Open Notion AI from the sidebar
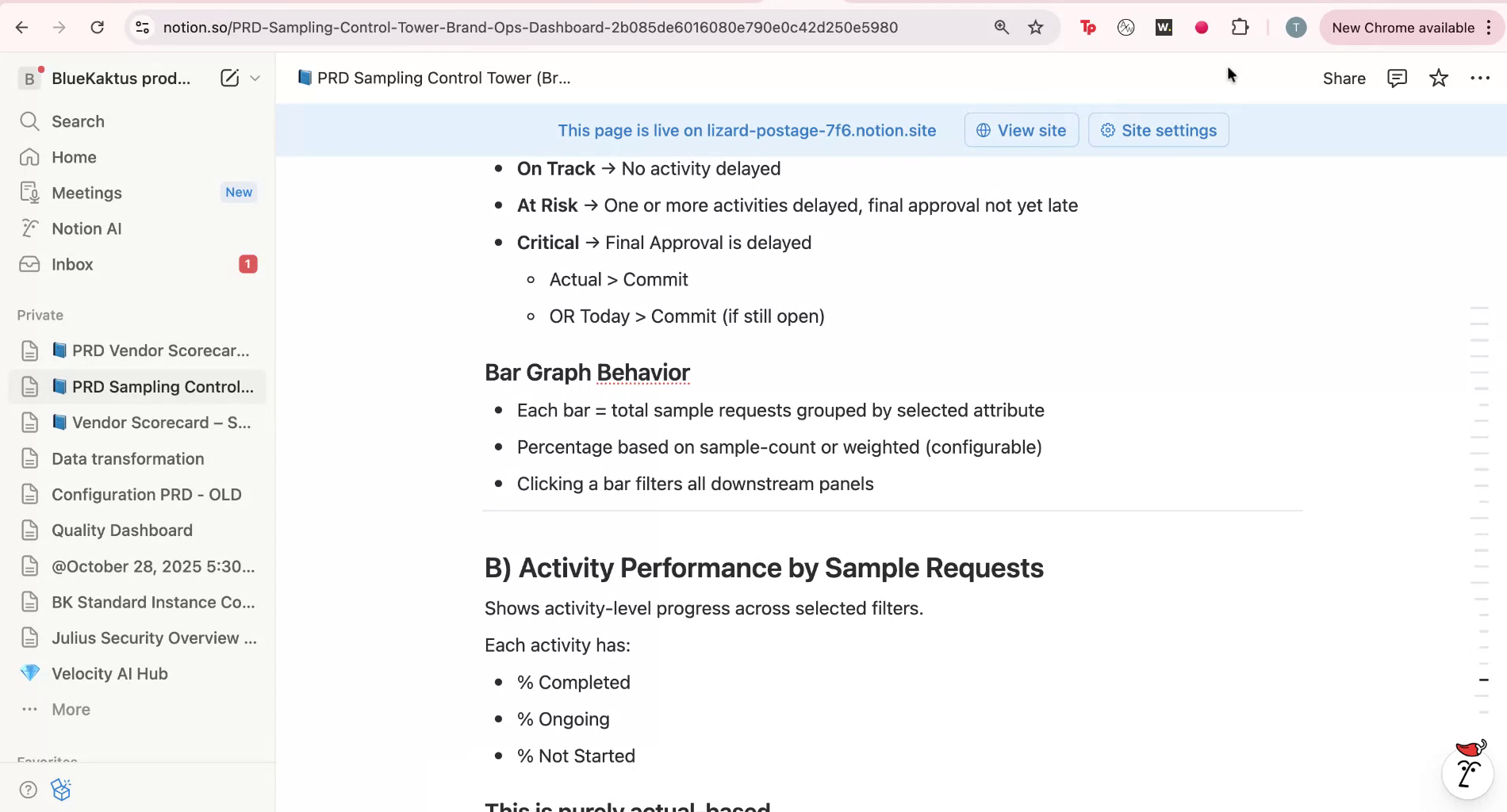 click(85, 228)
